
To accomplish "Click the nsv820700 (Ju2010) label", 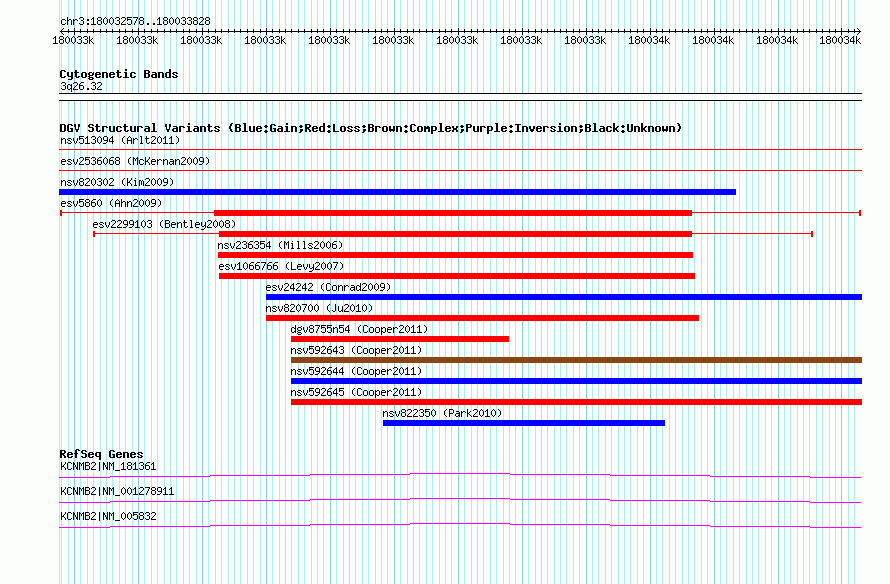I will pyautogui.click(x=319, y=308).
